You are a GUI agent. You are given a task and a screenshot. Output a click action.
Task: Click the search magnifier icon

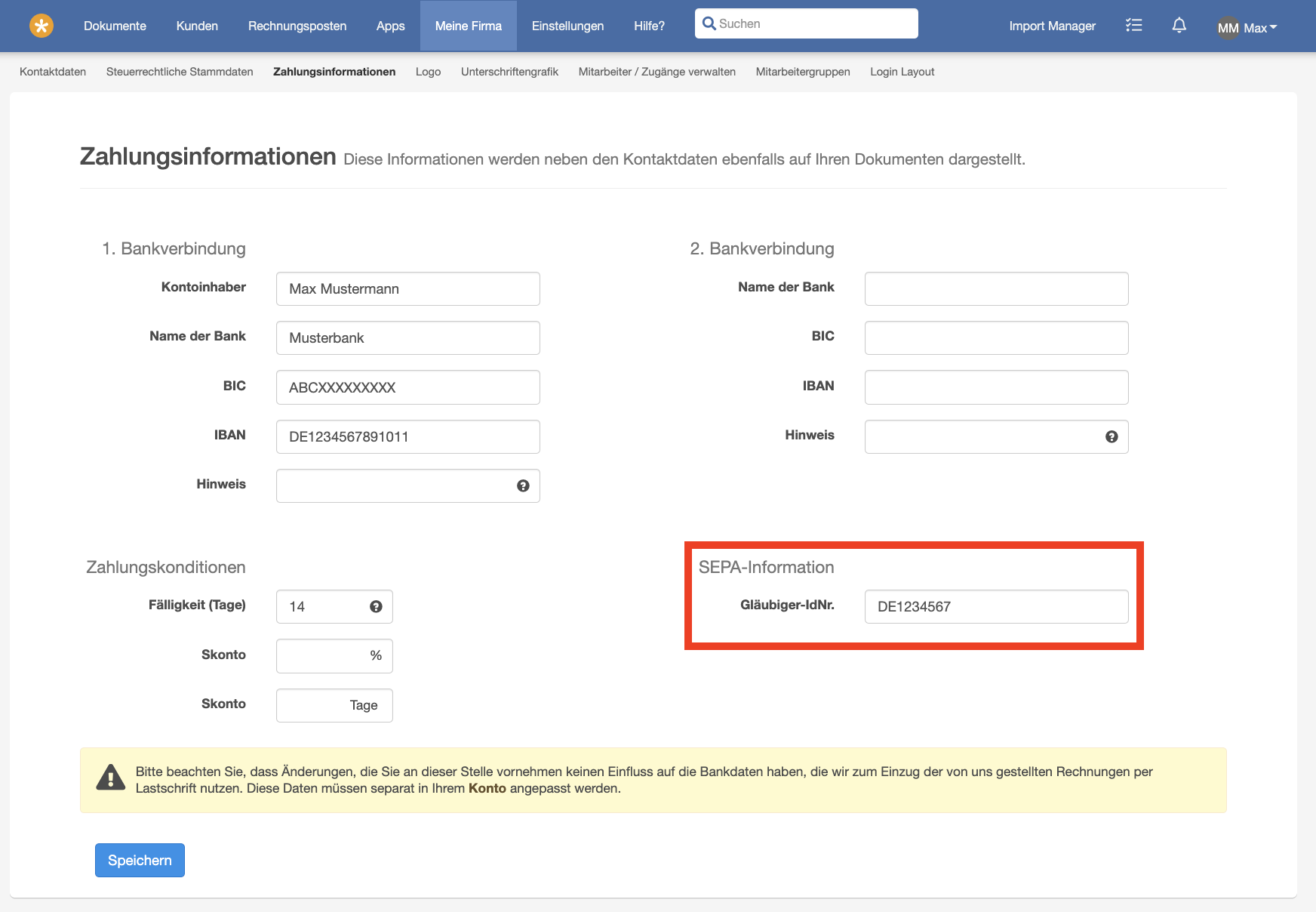click(x=709, y=23)
